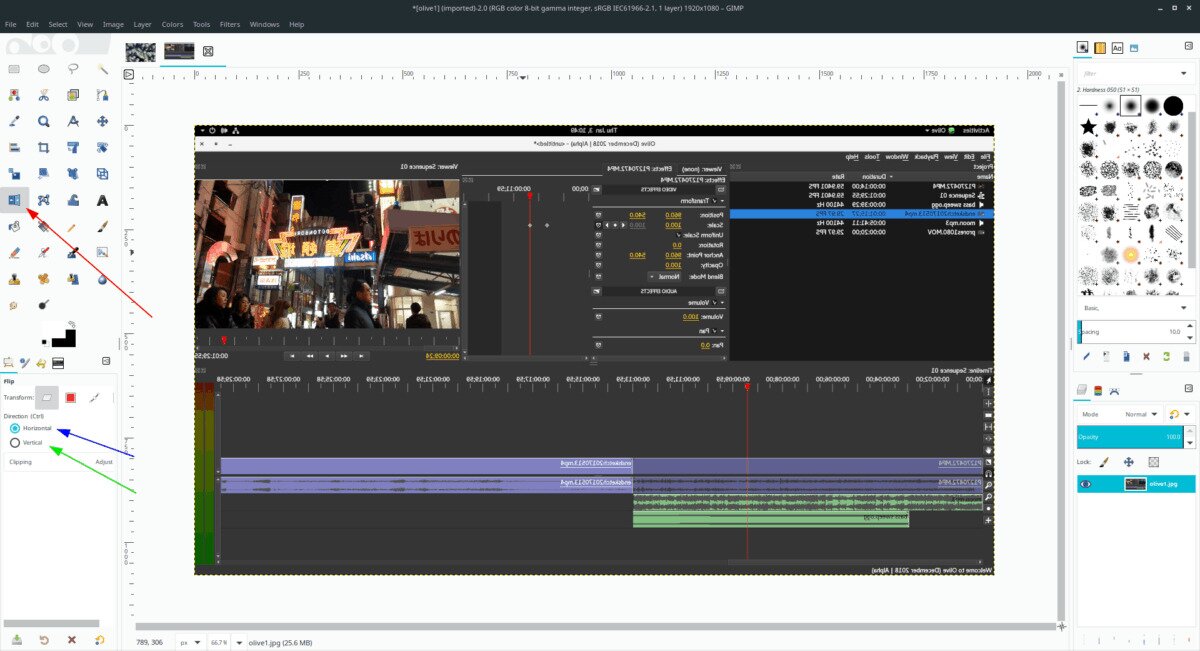Select Vertical flip direction
The image size is (1200, 651).
[15, 442]
